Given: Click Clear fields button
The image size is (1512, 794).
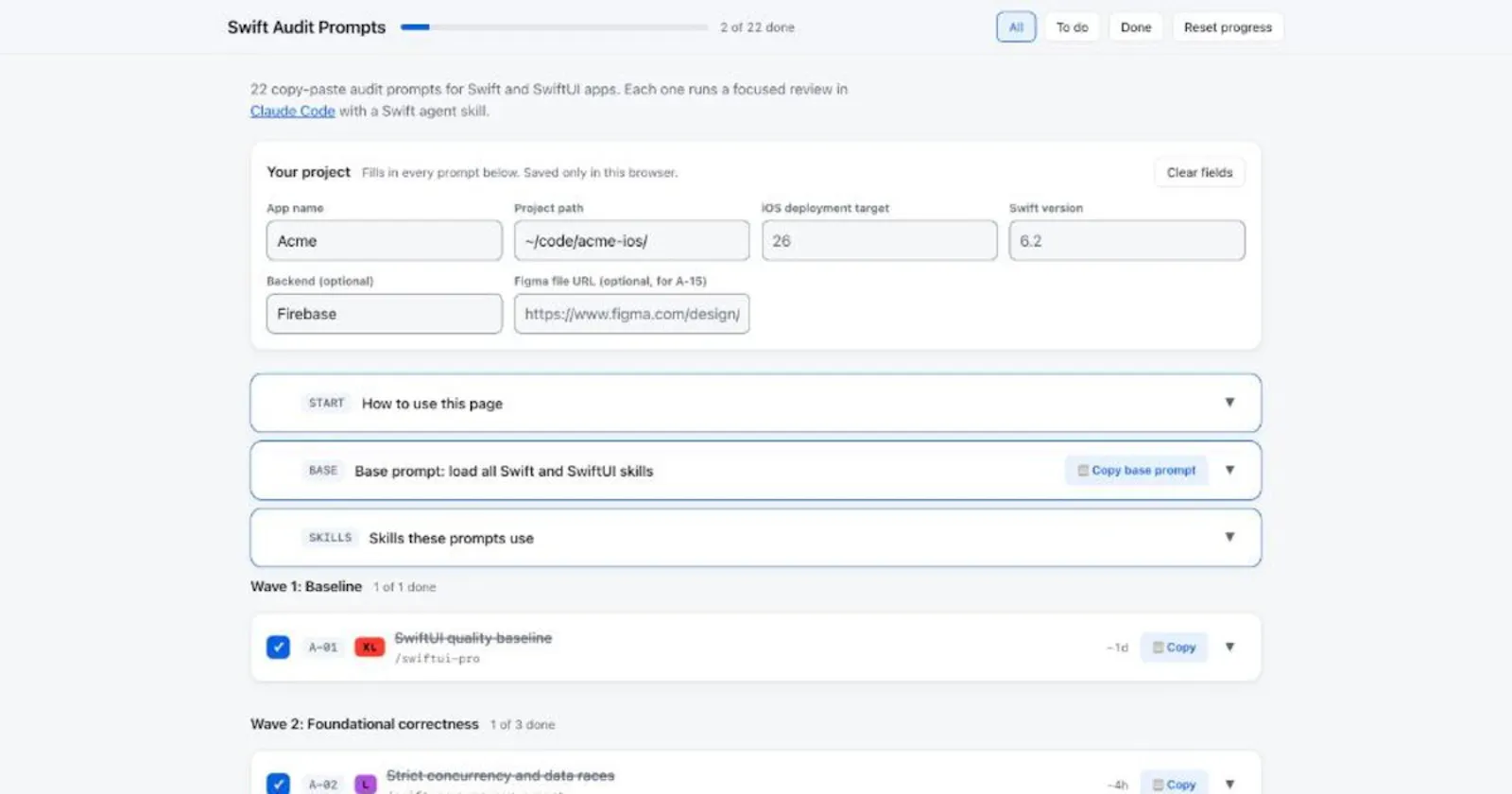Looking at the screenshot, I should [x=1199, y=173].
